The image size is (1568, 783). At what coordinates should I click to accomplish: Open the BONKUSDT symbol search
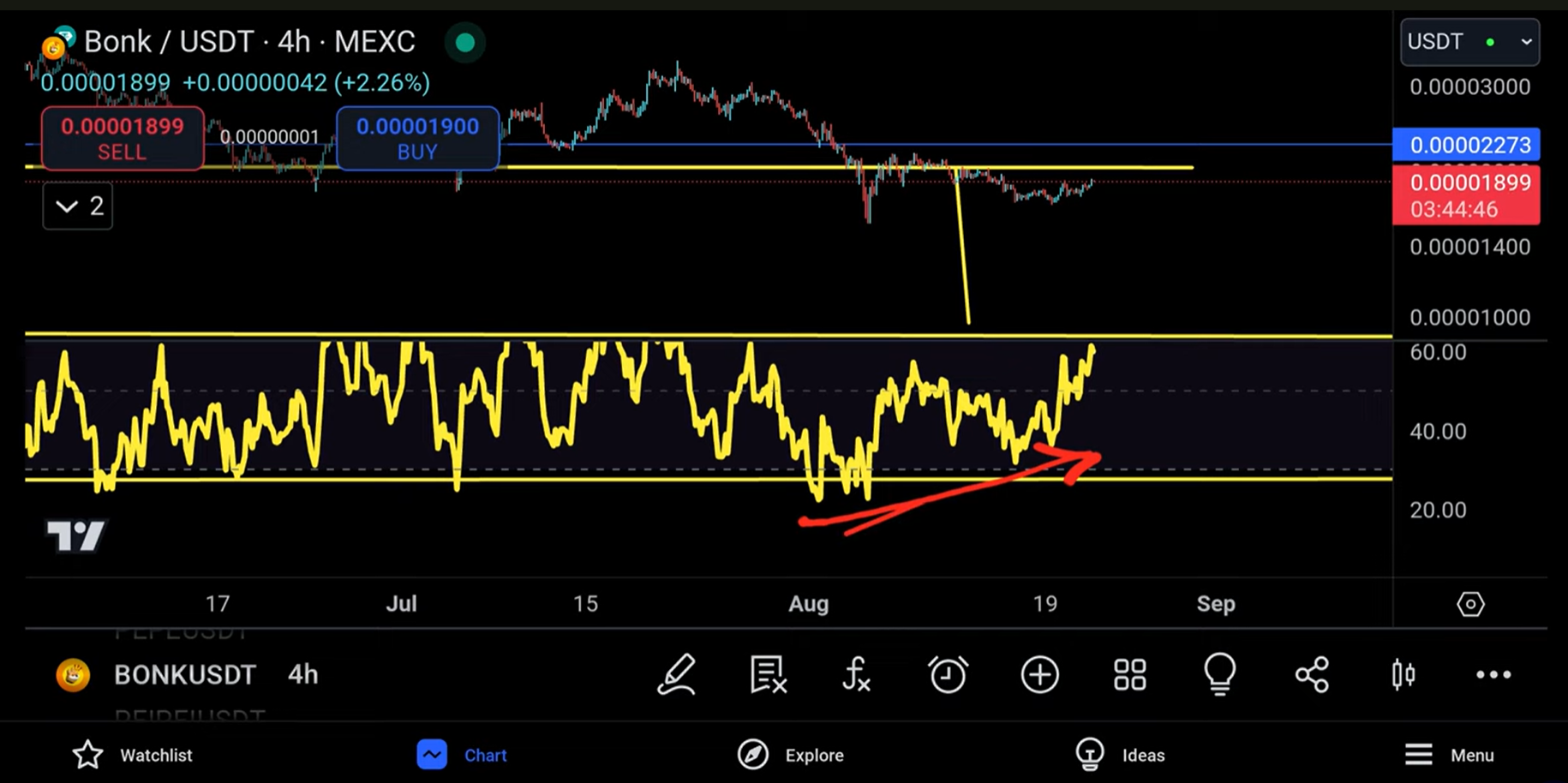pos(185,675)
